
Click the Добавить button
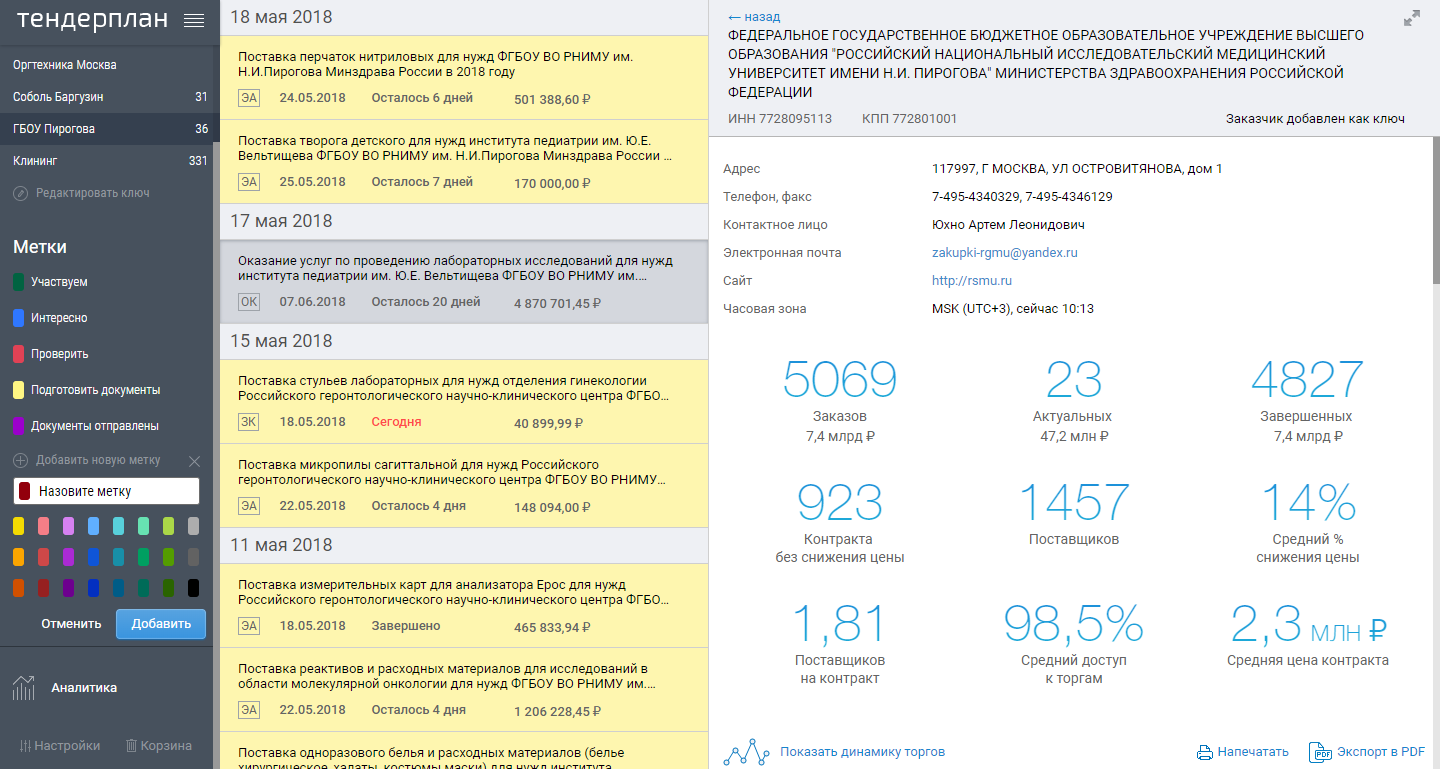[x=161, y=624]
